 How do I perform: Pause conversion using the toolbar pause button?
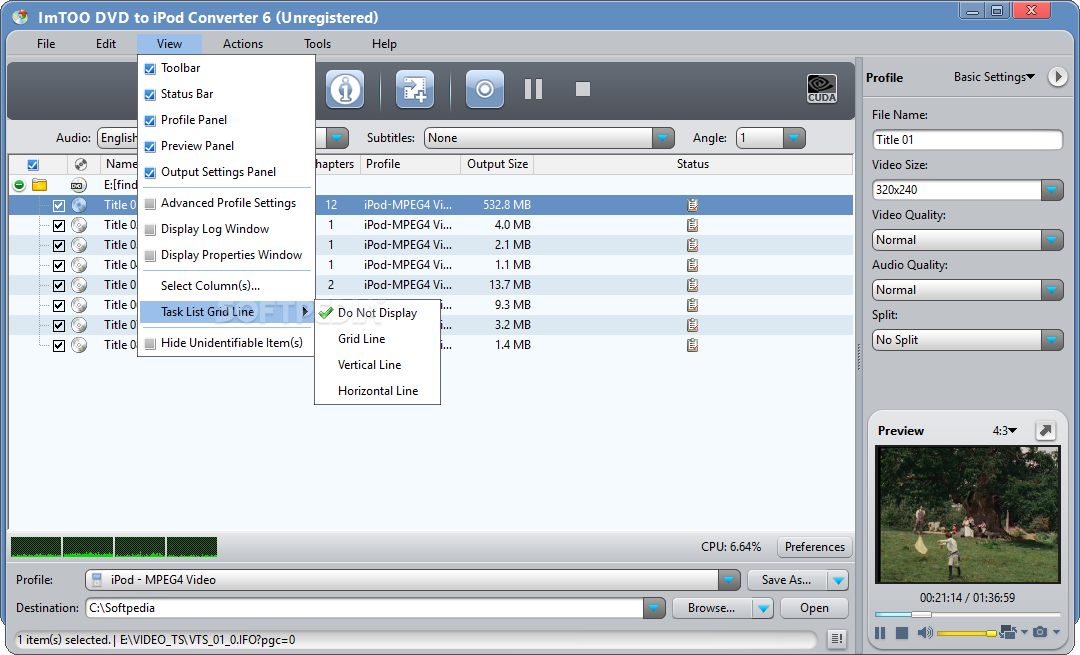534,89
